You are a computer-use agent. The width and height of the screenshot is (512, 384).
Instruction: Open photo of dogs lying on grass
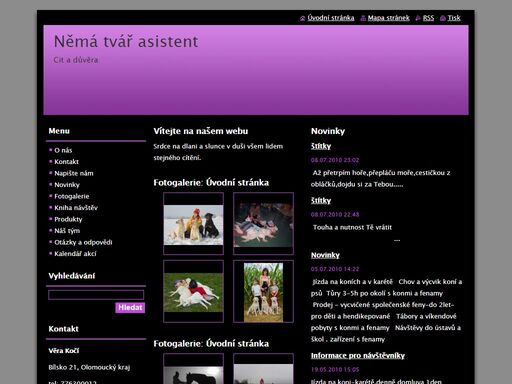[x=193, y=292]
